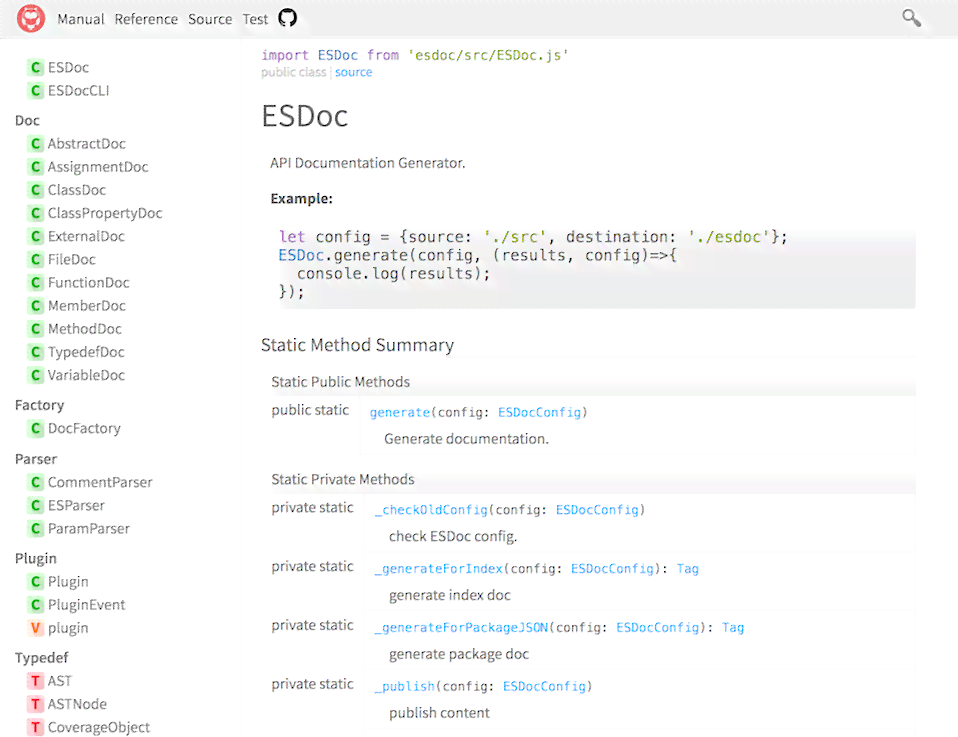Click the class icon beside ExternalDoc
The width and height of the screenshot is (958, 737).
pyautogui.click(x=35, y=236)
